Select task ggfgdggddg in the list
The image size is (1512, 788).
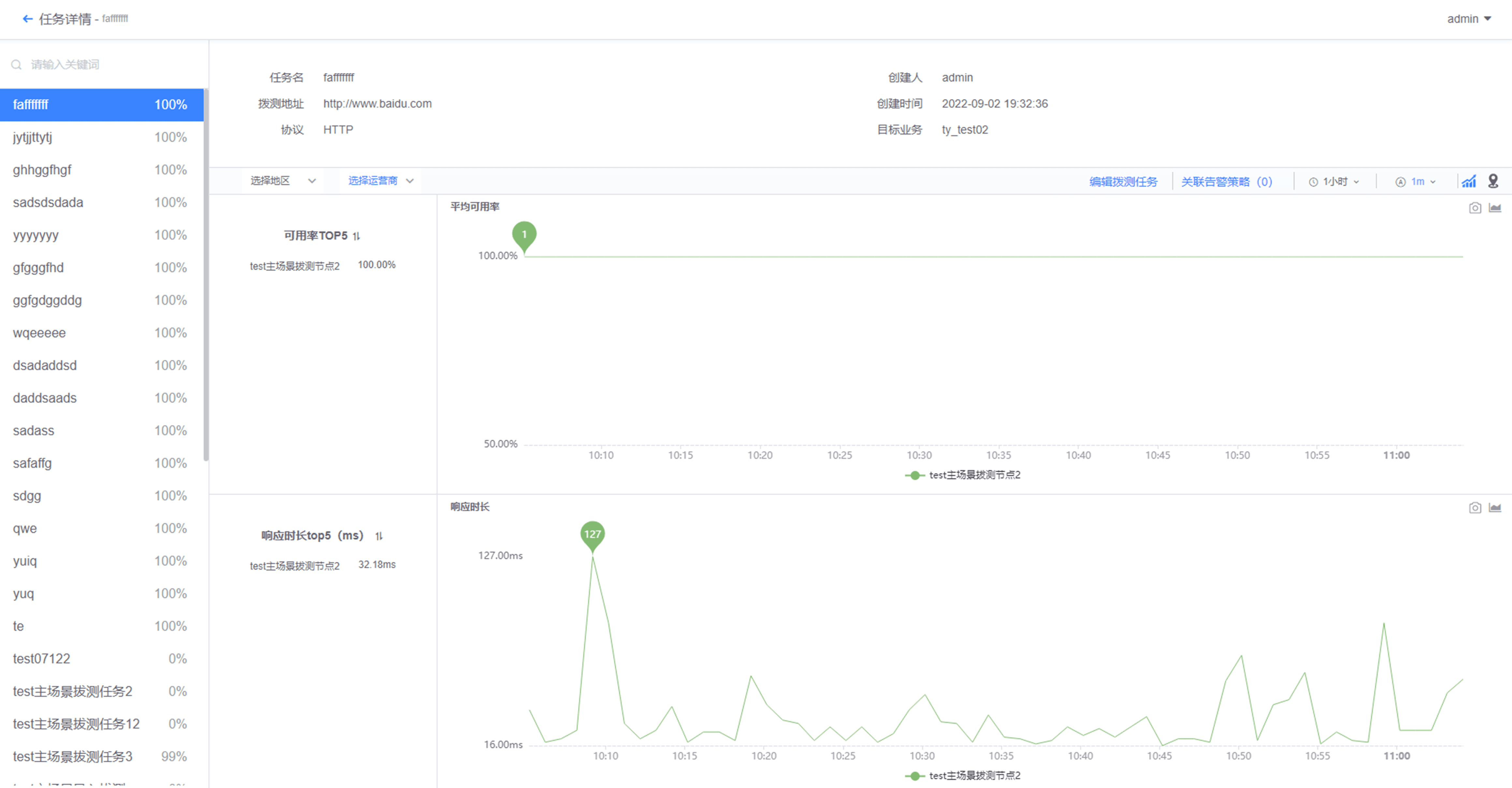coord(102,301)
